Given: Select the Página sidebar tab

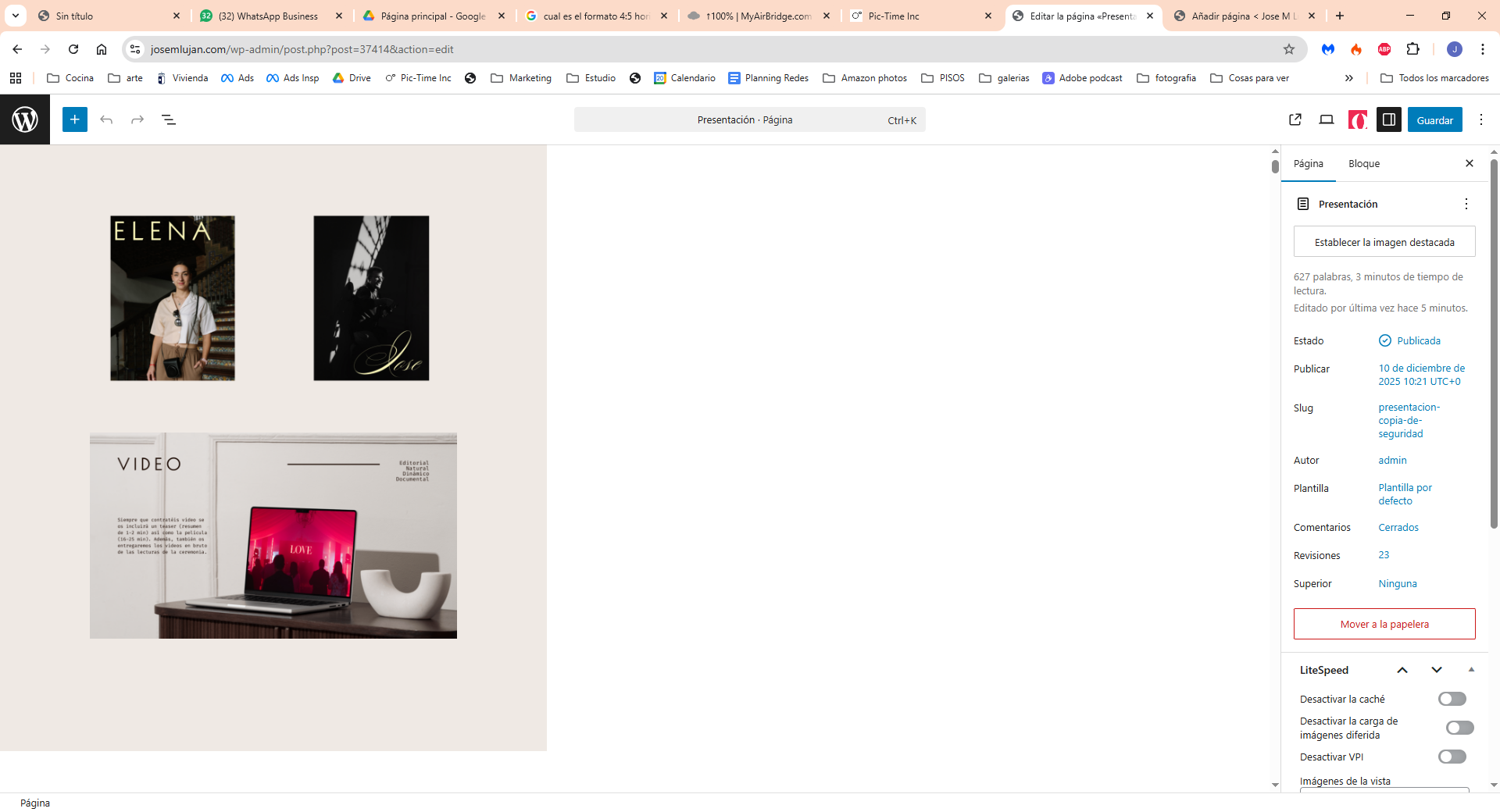Looking at the screenshot, I should pos(1309,163).
